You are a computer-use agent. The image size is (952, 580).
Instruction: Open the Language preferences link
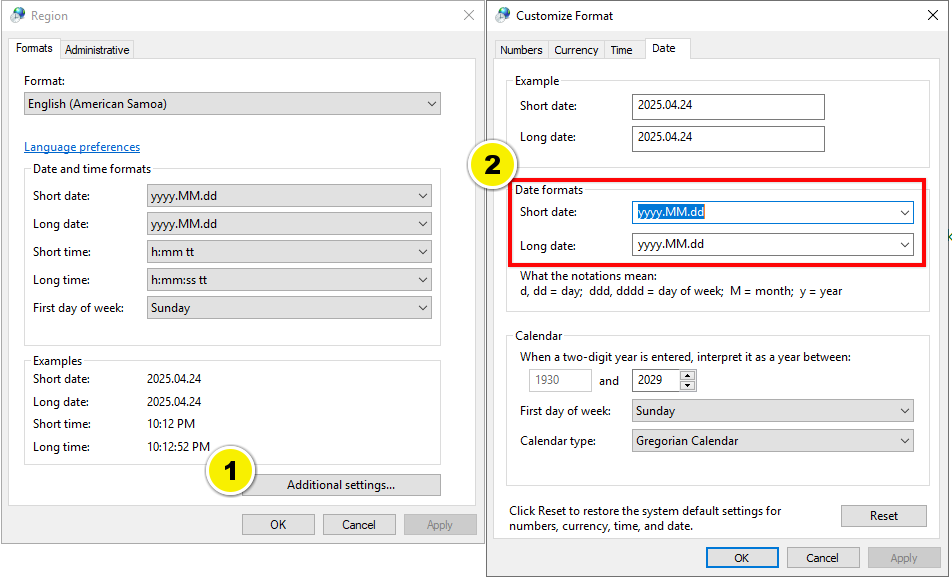coord(81,146)
